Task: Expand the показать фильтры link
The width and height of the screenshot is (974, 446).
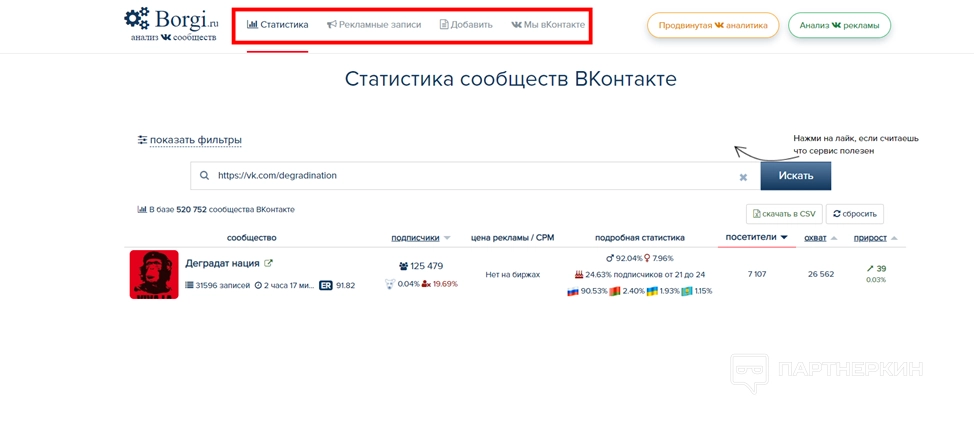Action: click(x=189, y=140)
